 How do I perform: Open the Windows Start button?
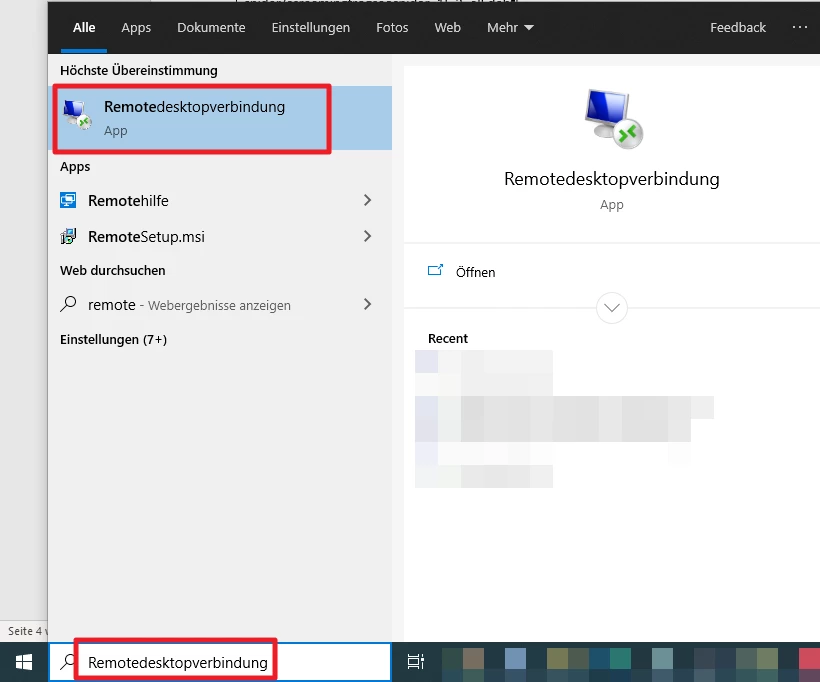coord(23,662)
